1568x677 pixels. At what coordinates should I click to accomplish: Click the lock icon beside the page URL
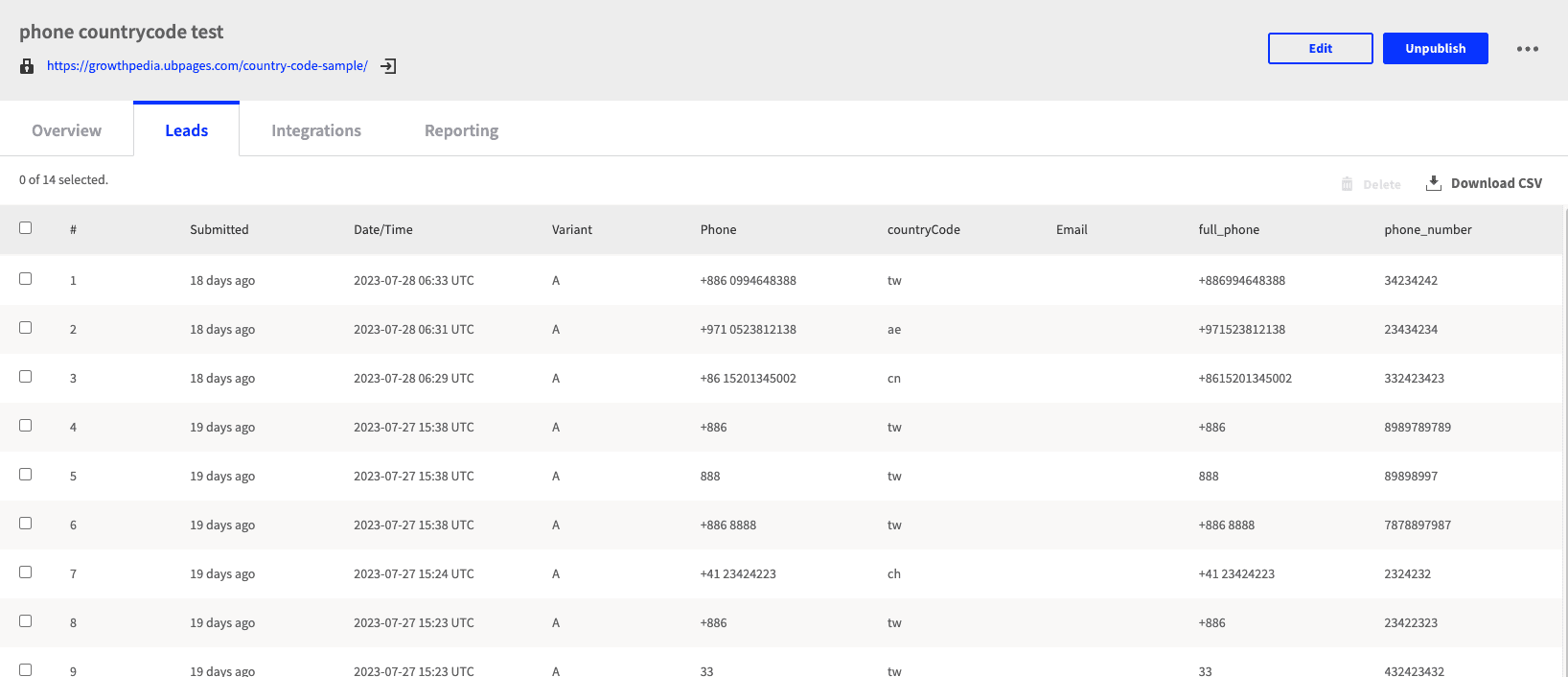pos(27,66)
